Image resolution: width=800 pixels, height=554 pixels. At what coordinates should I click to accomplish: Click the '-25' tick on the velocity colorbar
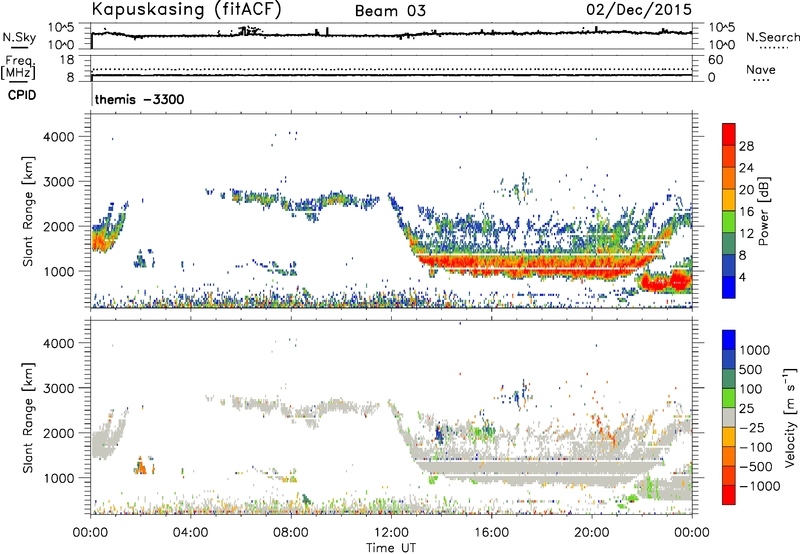(x=752, y=427)
